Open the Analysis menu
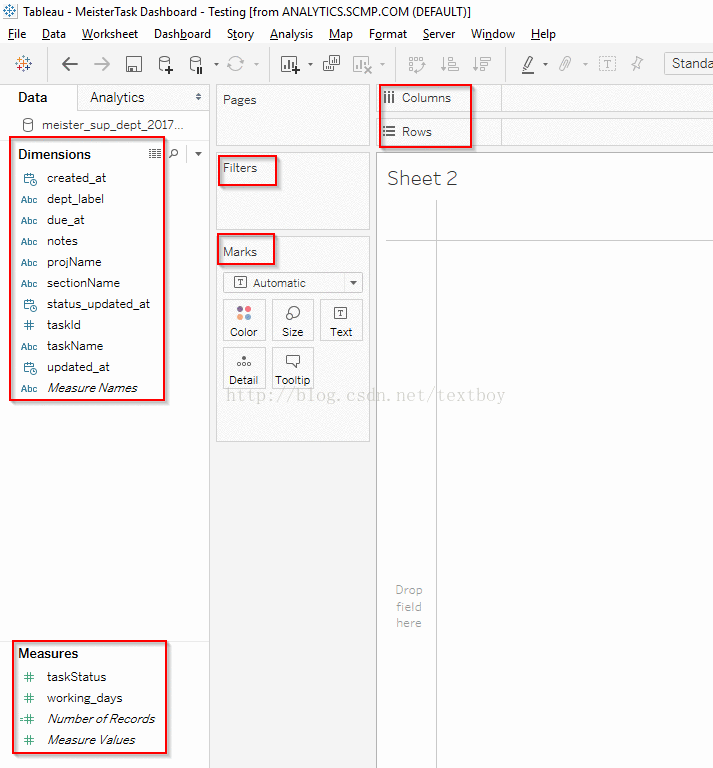 click(x=291, y=34)
